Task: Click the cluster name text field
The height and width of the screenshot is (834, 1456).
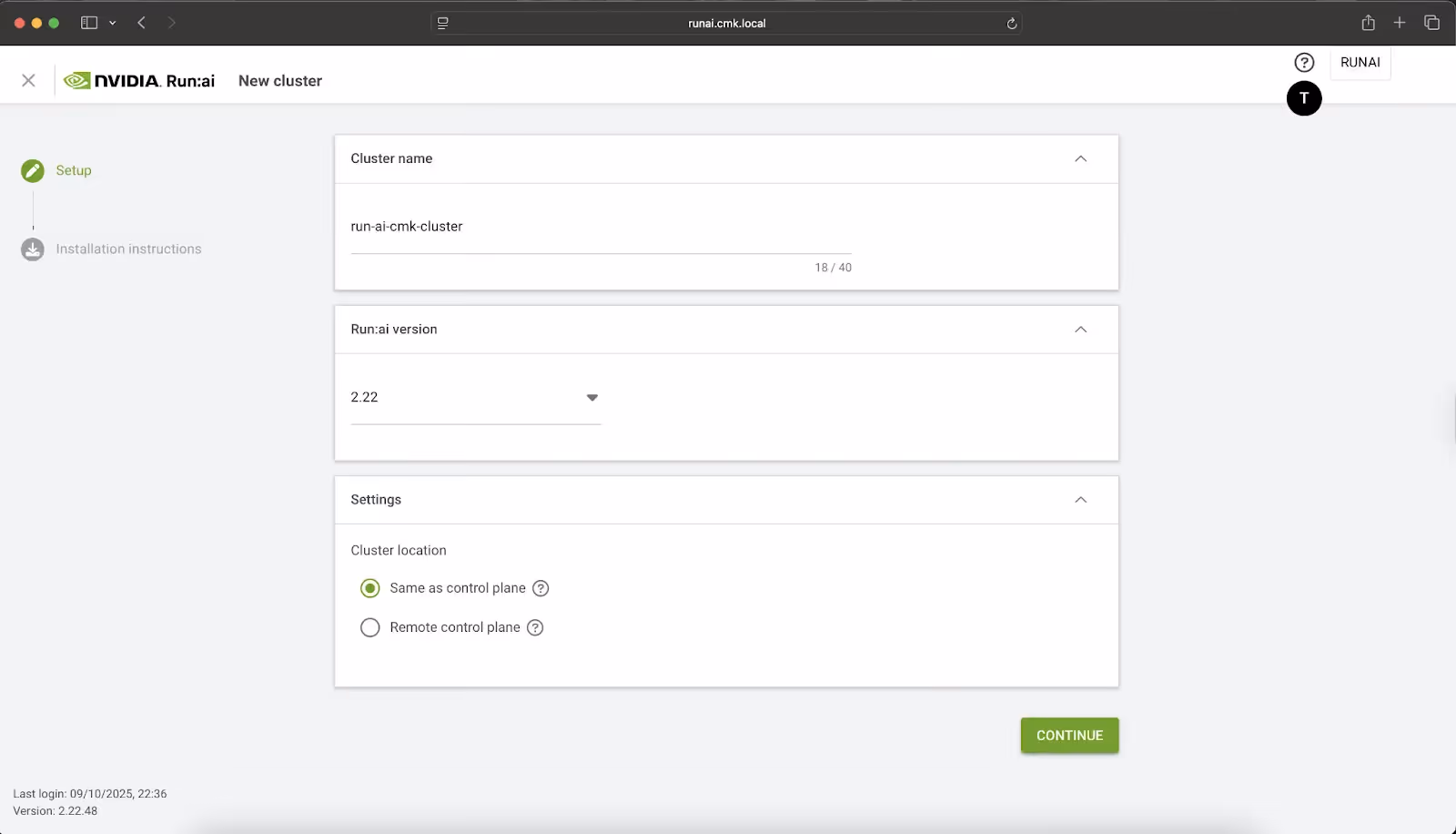Action: (x=601, y=227)
